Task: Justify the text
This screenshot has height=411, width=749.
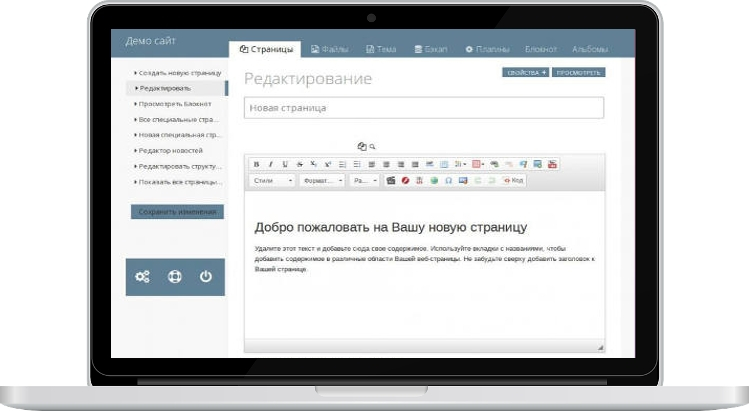Action: coord(415,164)
